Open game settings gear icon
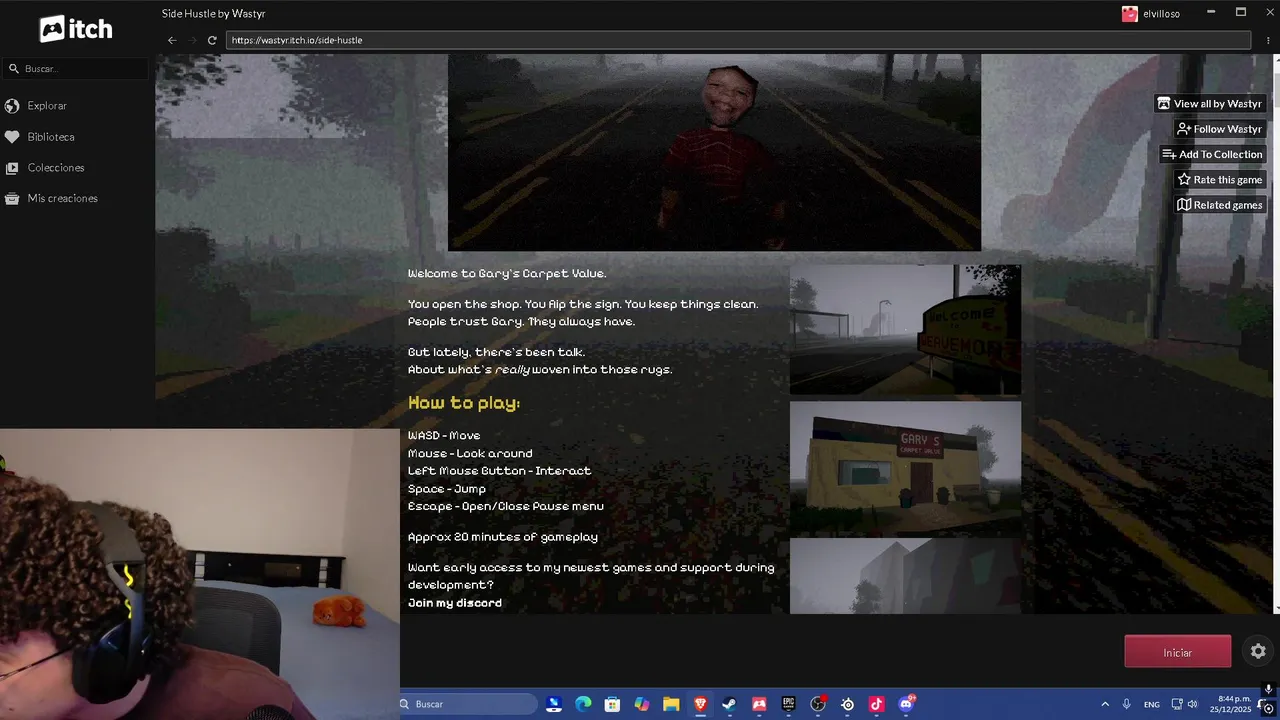 coord(1258,652)
